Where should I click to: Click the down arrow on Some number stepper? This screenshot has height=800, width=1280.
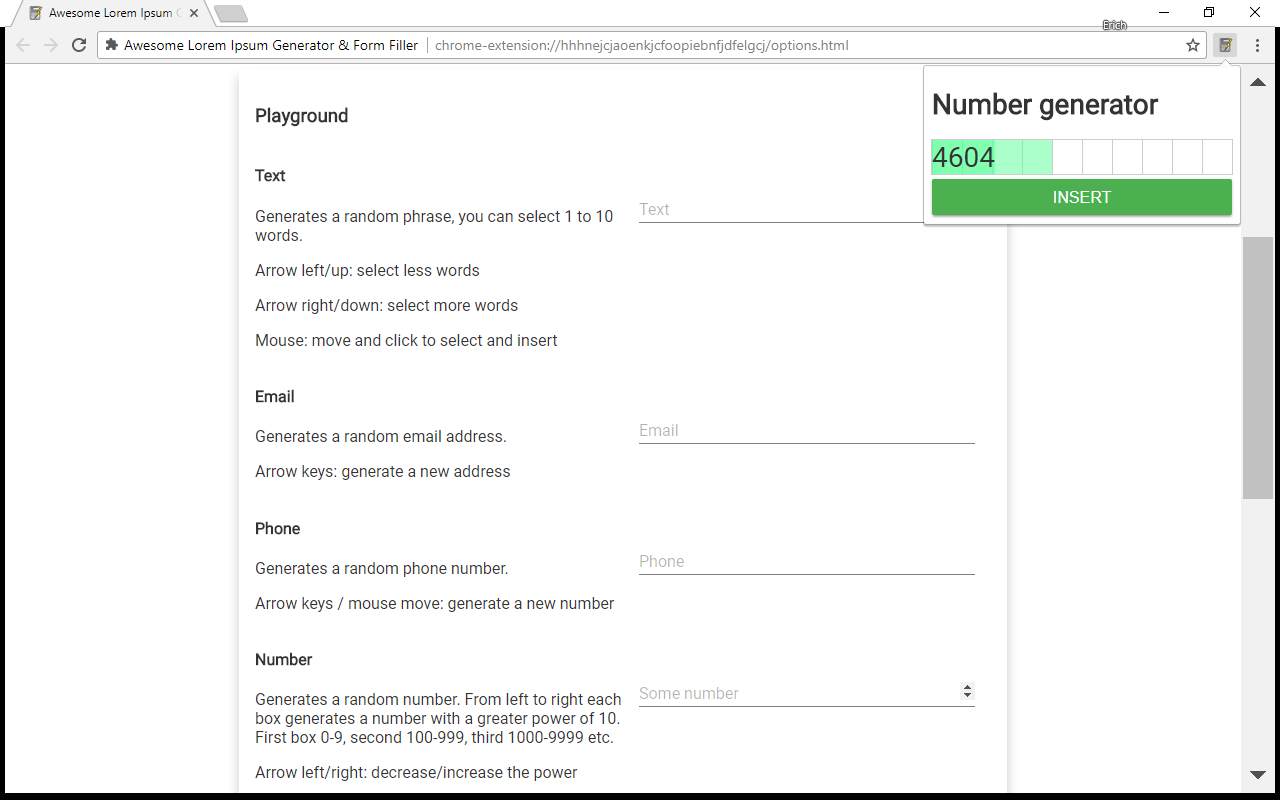click(x=967, y=695)
